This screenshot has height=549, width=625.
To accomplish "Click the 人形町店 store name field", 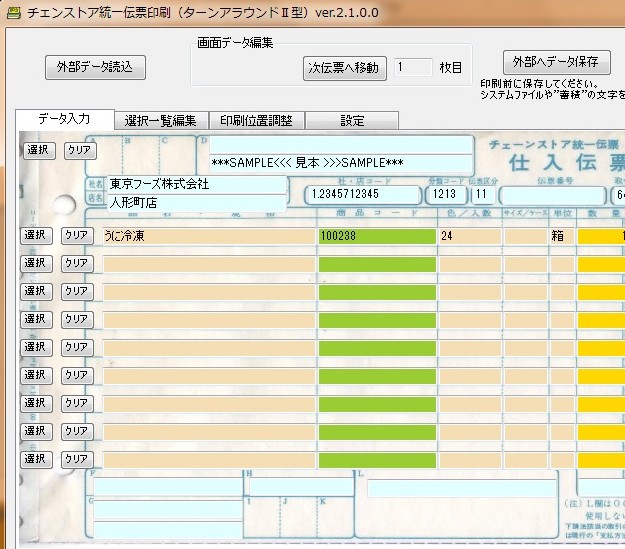I will 196,202.
